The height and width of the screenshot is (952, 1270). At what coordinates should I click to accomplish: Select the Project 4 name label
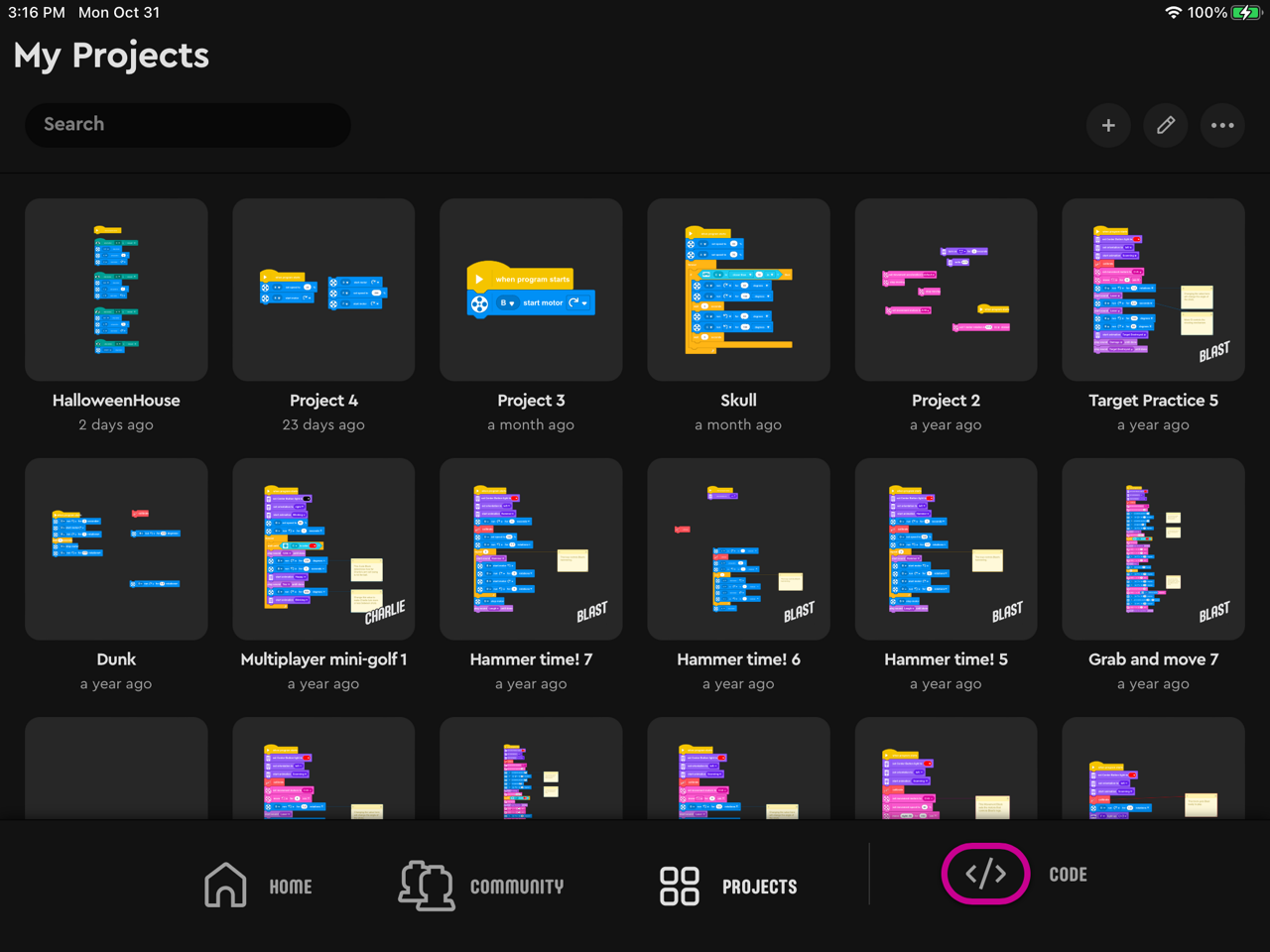[x=323, y=401]
